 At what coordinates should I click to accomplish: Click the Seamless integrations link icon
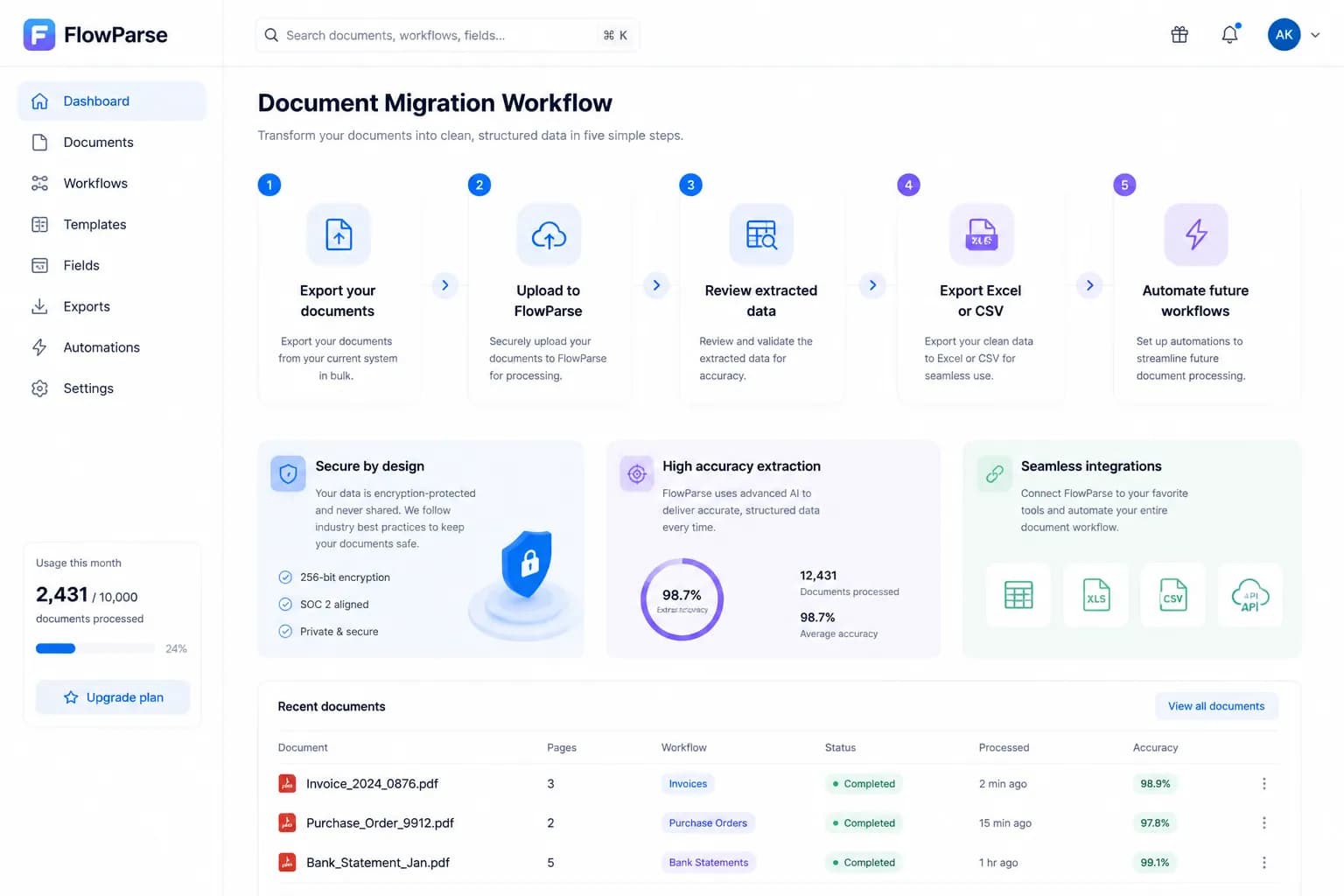[x=995, y=473]
